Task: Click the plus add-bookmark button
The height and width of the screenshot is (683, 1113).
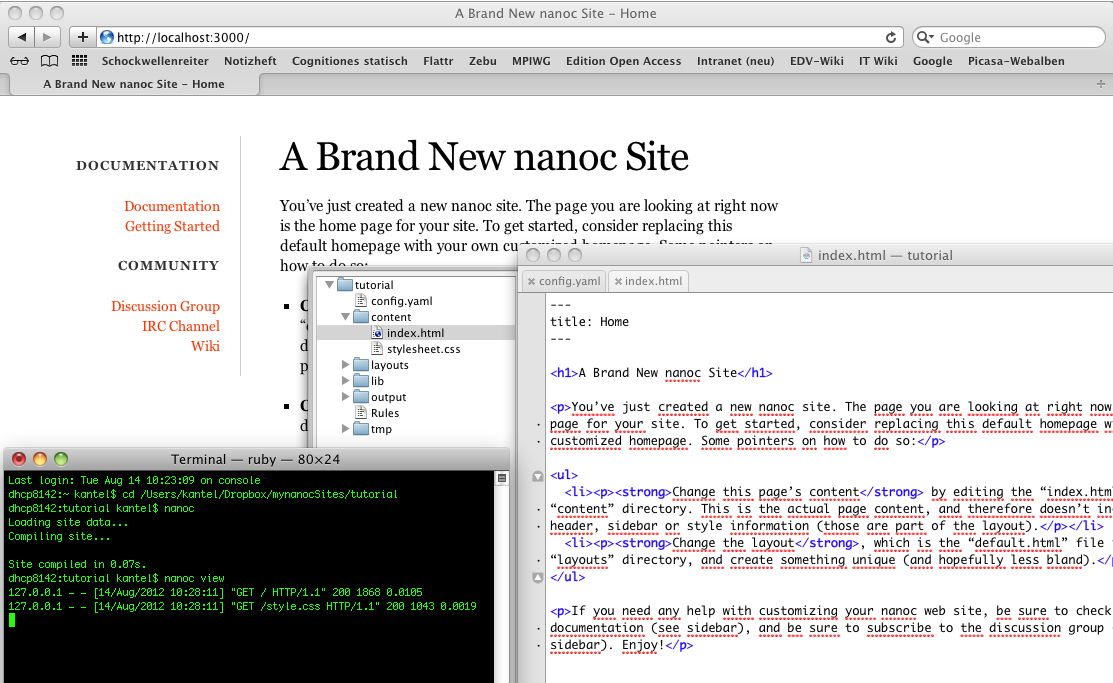Action: tap(82, 37)
